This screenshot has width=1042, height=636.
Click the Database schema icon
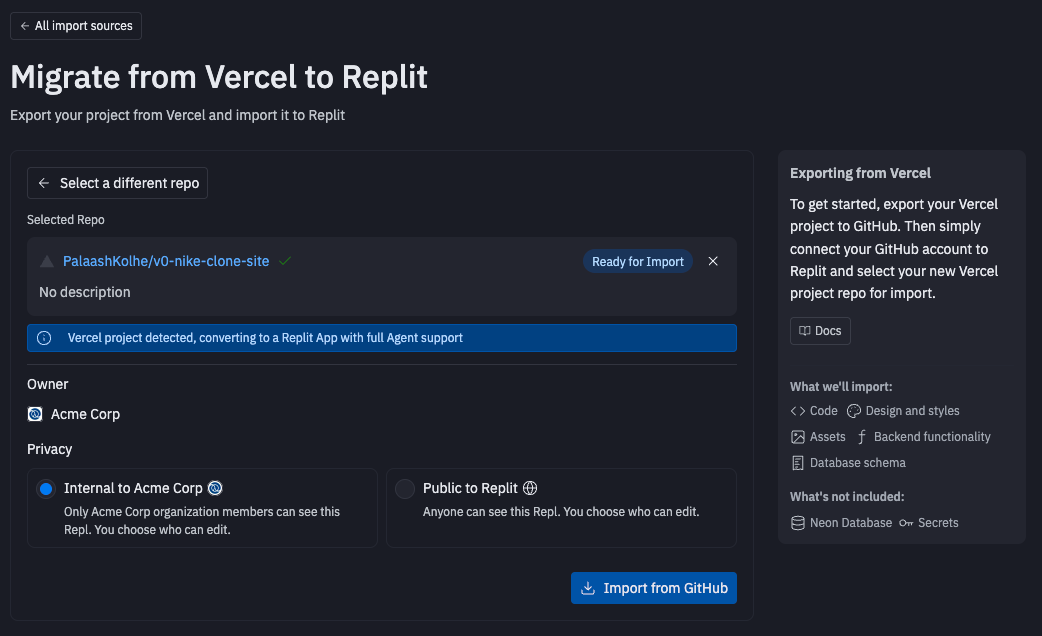pos(798,463)
